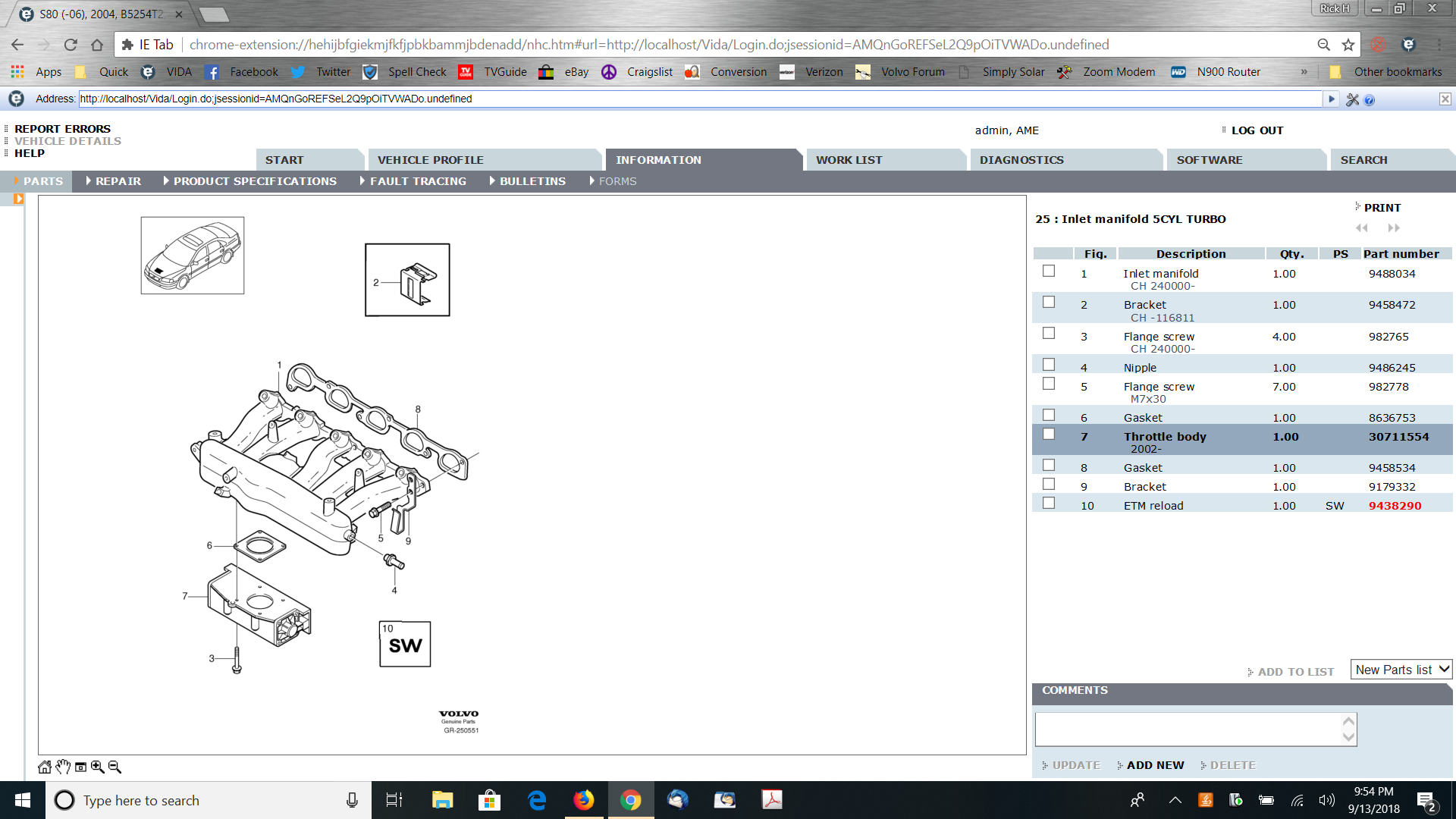Viewport: 1456px width, 819px height.
Task: Click the zoom out magnifier icon
Action: [115, 767]
